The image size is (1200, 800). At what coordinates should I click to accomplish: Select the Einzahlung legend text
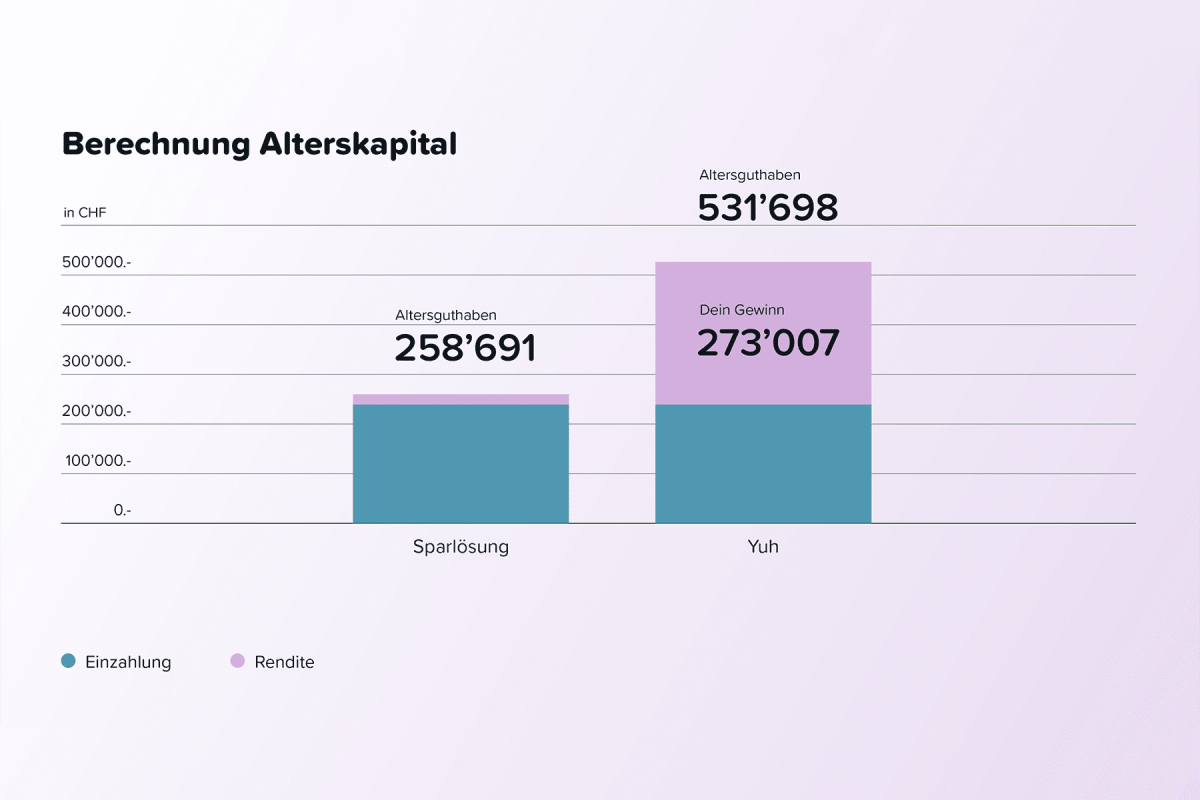coord(128,662)
